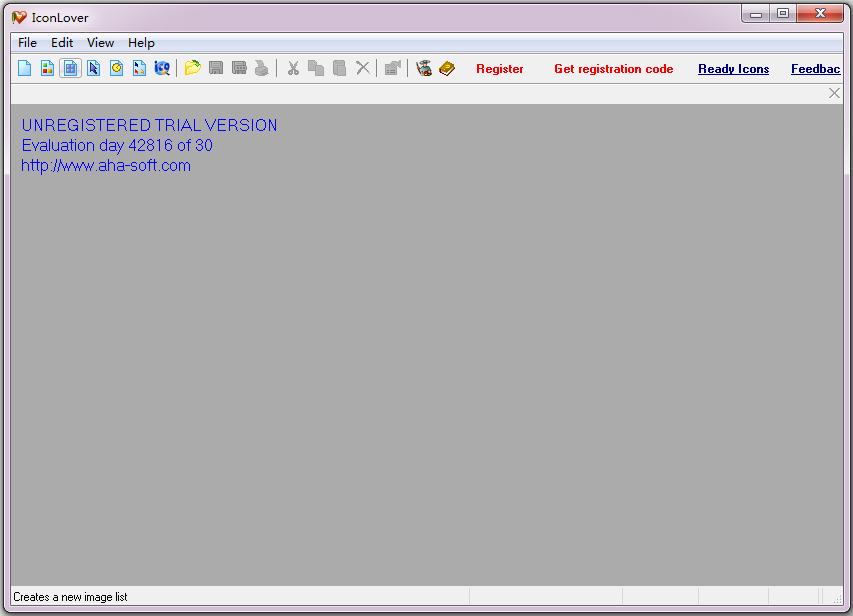Click status bar text Creates a new image list
Screen dimensions: 853x616
click(x=70, y=597)
